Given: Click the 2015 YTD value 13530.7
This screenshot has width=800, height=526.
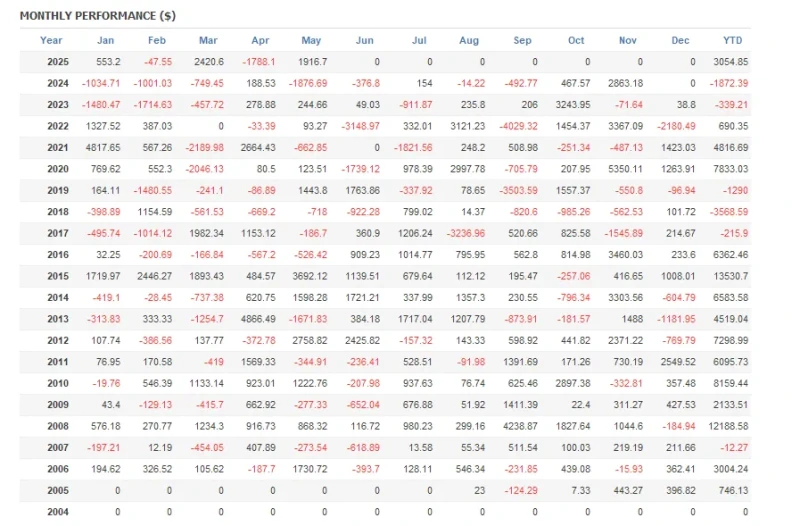Looking at the screenshot, I should [731, 276].
